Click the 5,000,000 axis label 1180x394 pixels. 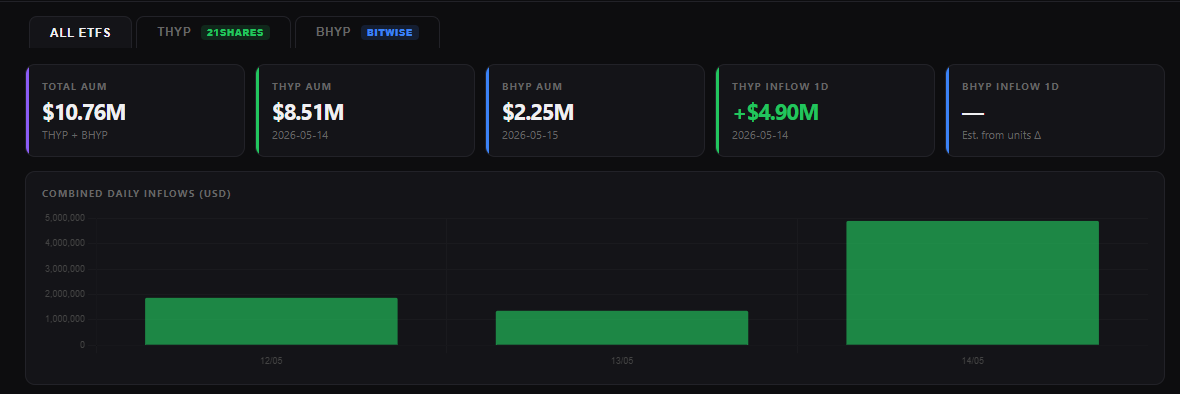(x=65, y=218)
